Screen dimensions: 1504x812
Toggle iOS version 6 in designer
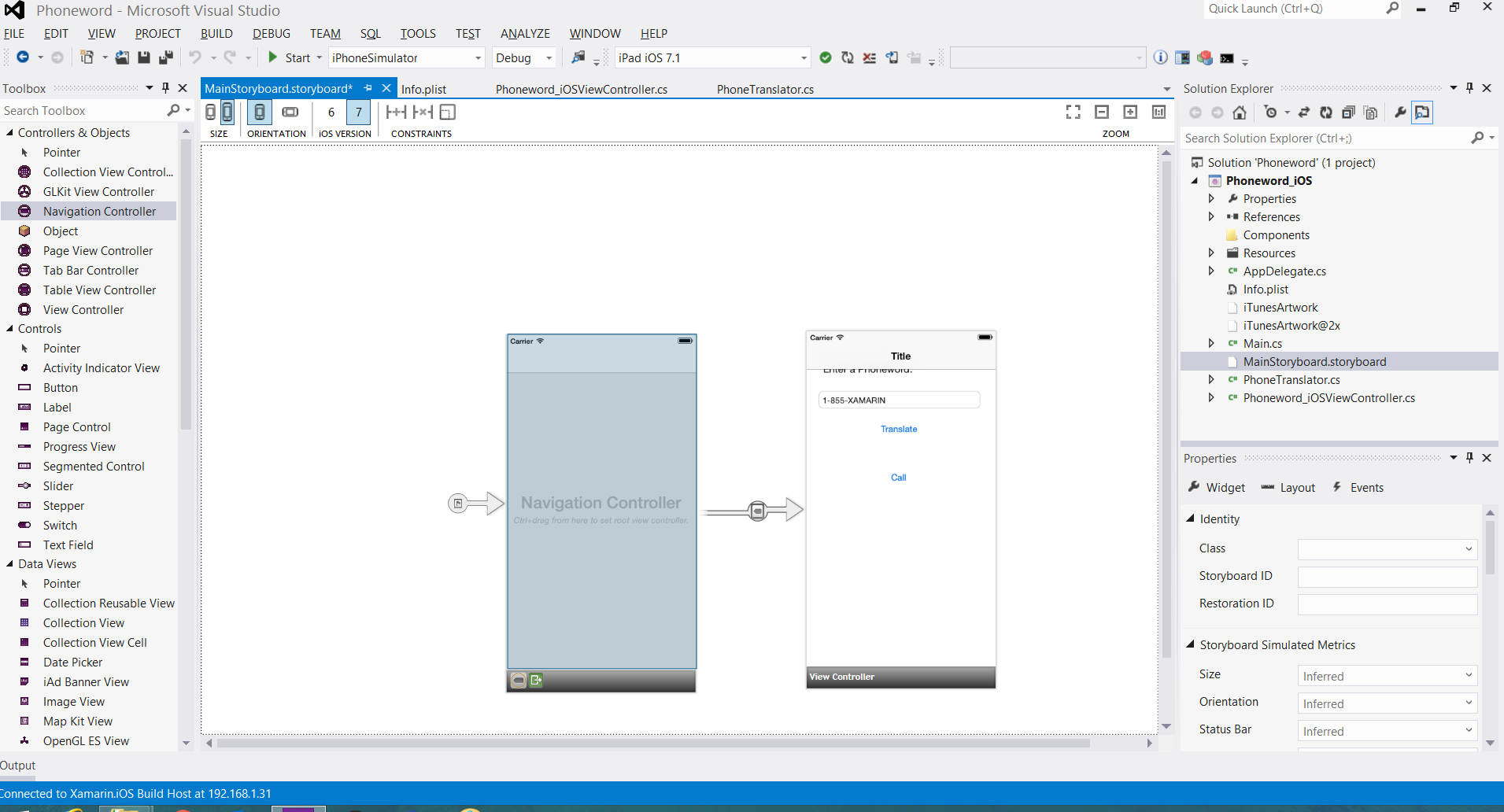coord(331,112)
